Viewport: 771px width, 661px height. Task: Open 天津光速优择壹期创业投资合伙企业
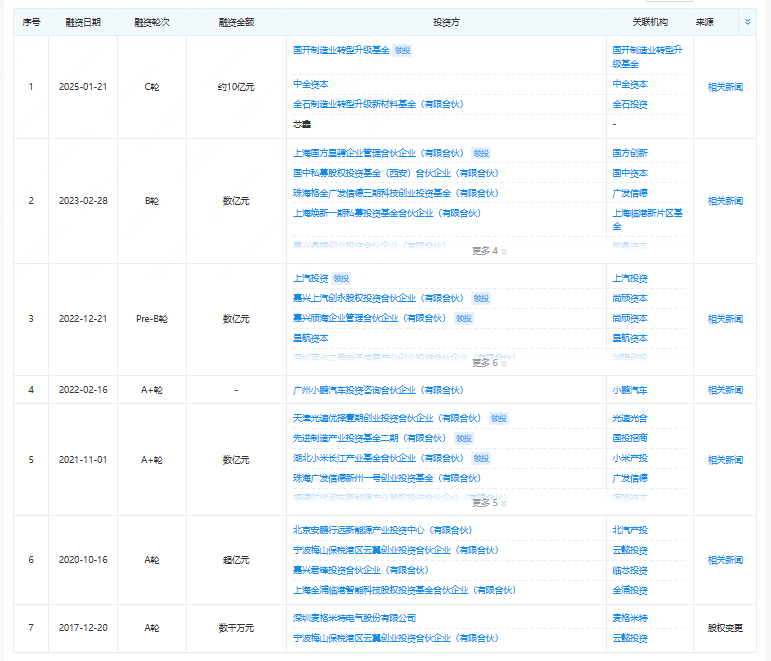pyautogui.click(x=387, y=418)
